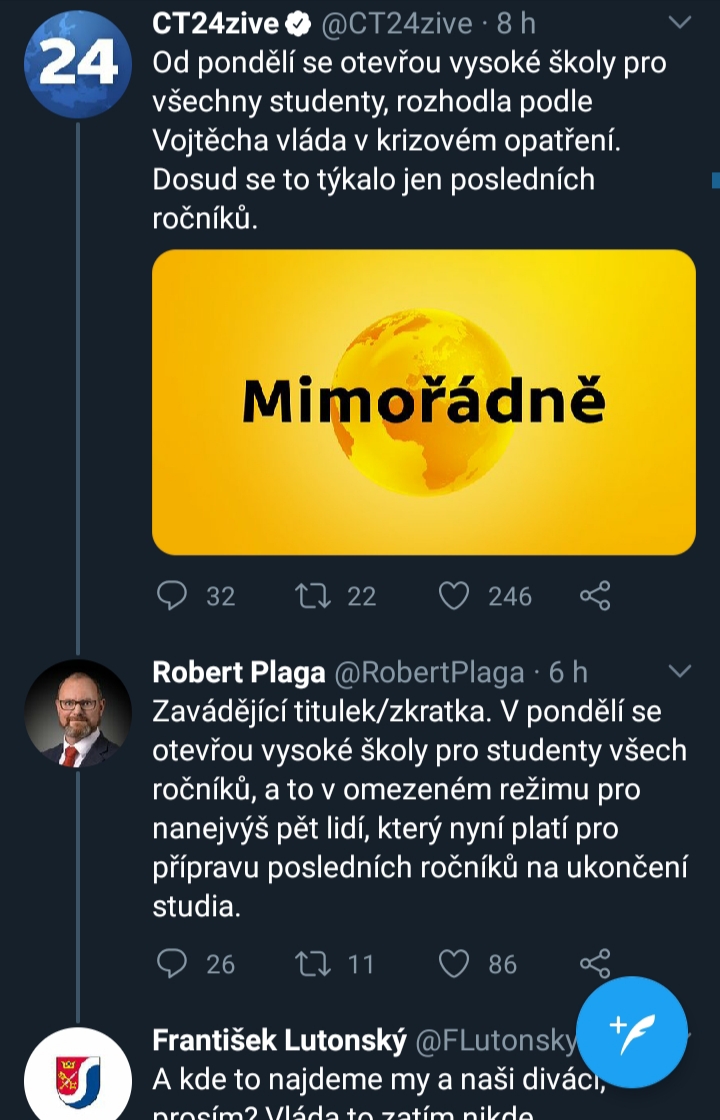Reply to the CT24zive tweet
This screenshot has width=720, height=1120.
(173, 596)
